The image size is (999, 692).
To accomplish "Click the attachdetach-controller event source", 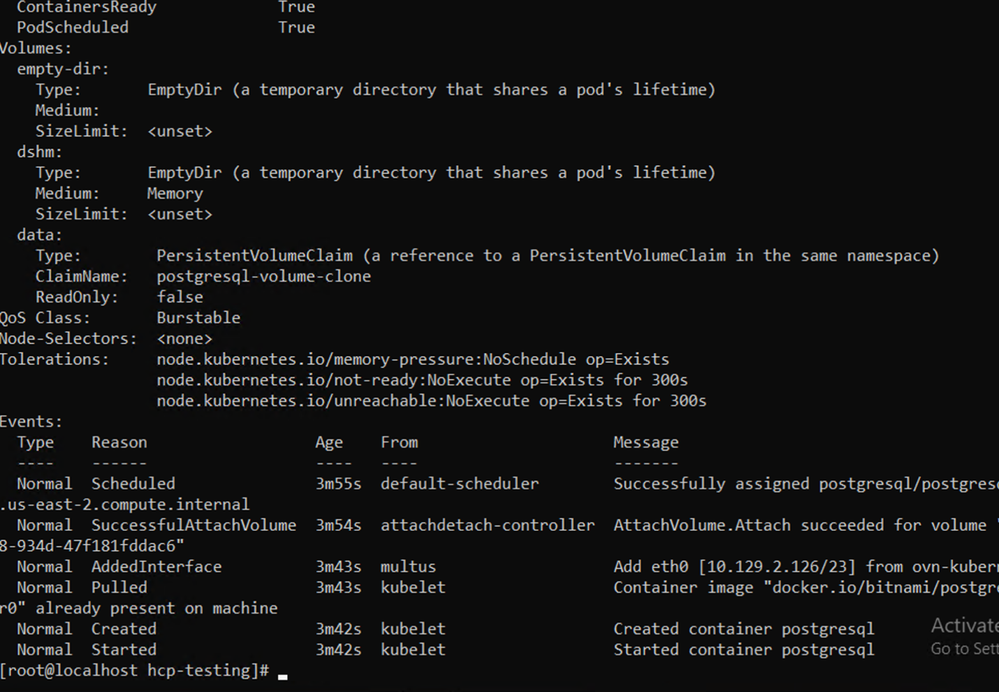I will coord(487,525).
